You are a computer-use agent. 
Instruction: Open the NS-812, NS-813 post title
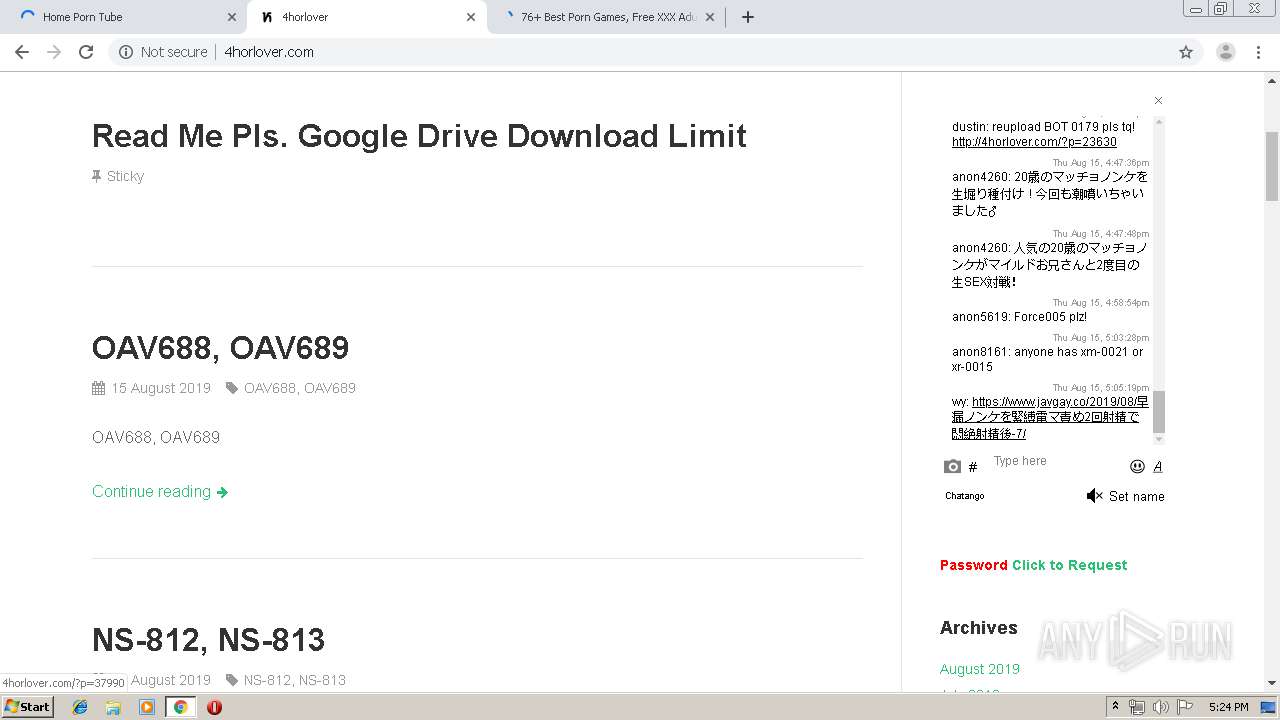[x=208, y=639]
